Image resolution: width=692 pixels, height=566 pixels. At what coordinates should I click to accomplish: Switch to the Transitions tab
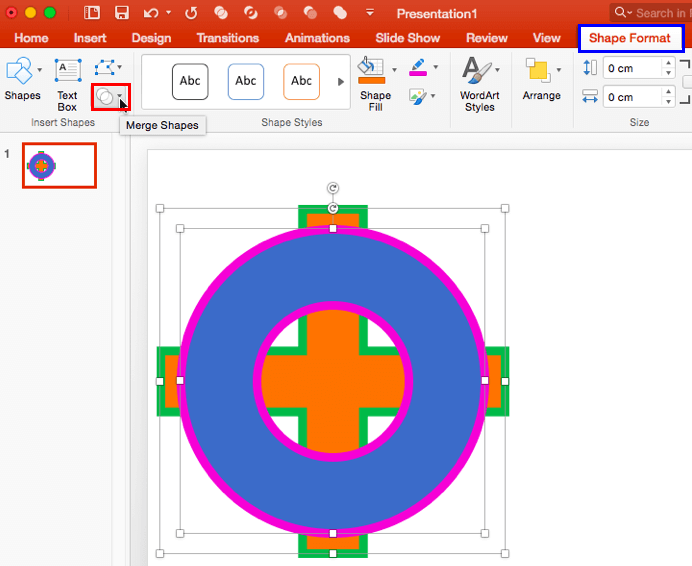pos(228,38)
